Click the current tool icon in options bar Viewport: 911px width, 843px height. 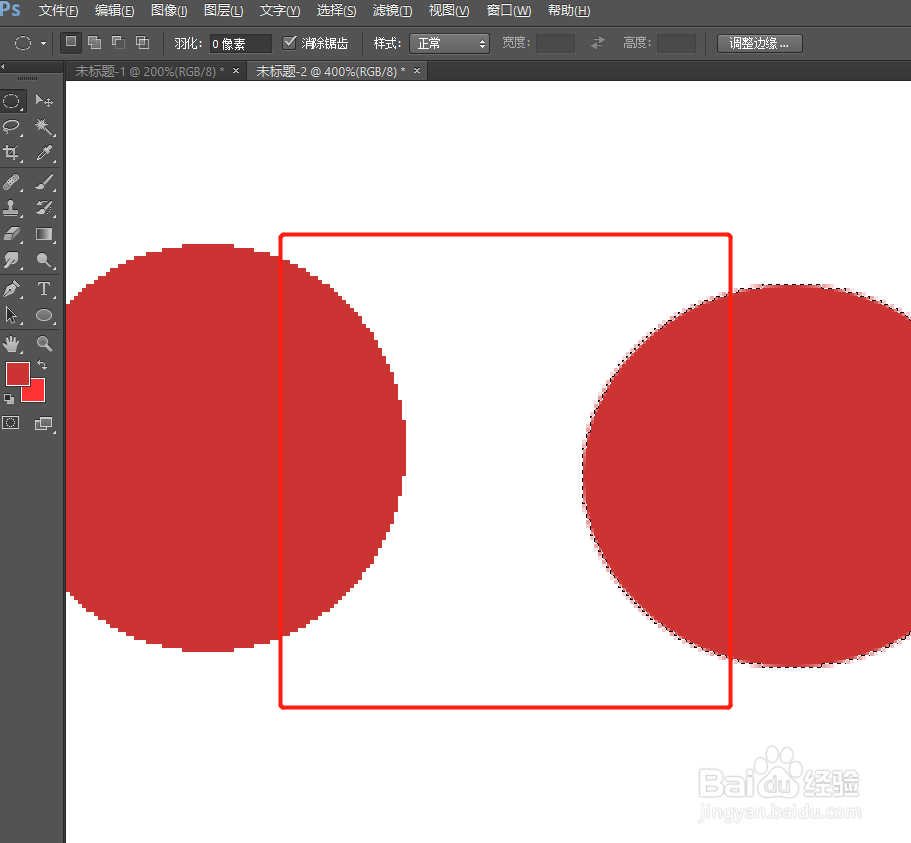point(23,43)
